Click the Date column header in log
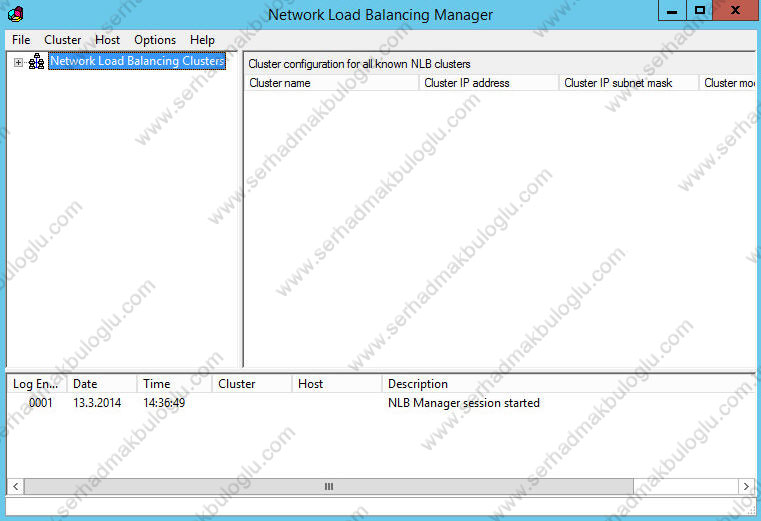761x521 pixels. 102,384
